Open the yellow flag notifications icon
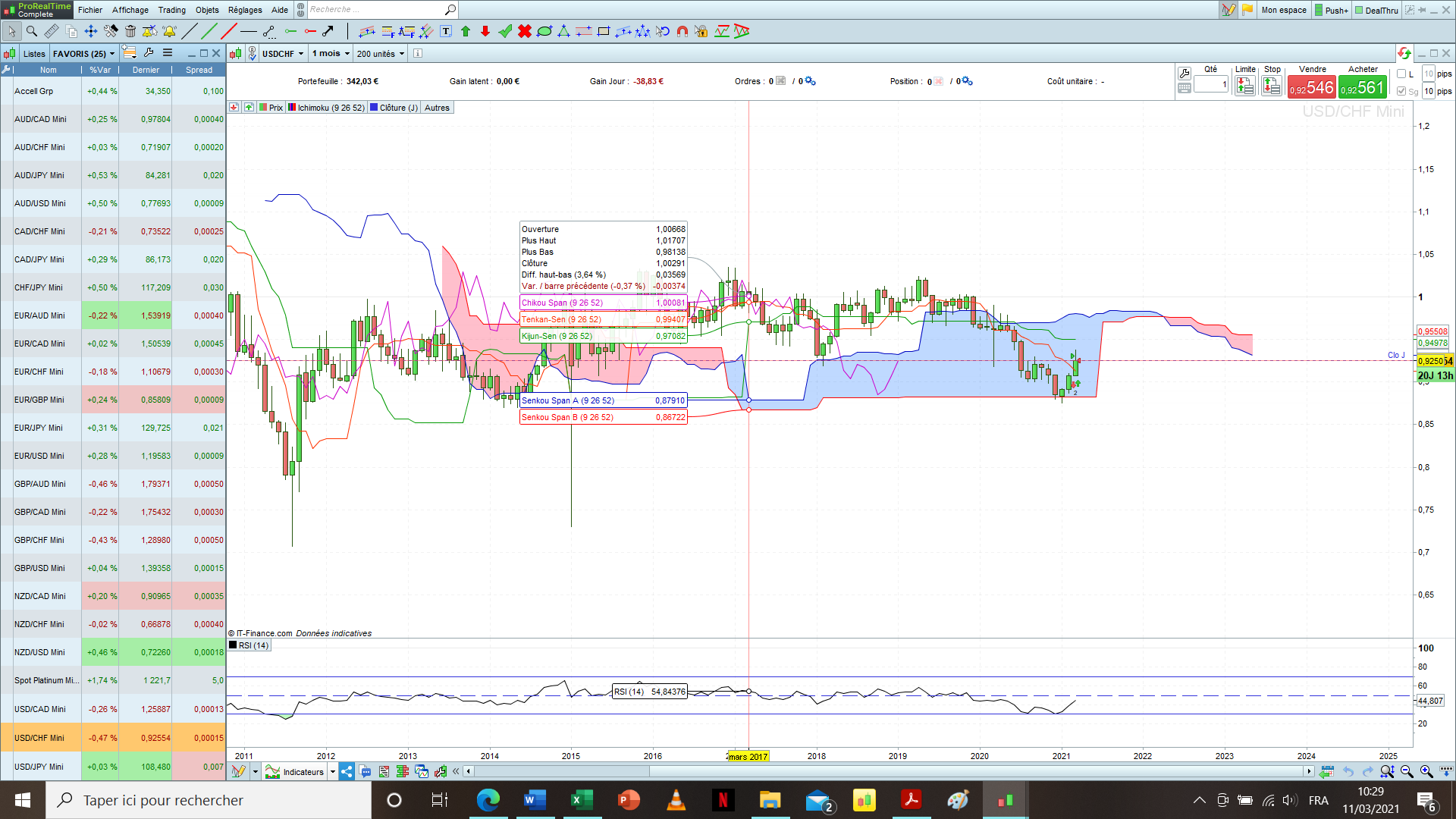Viewport: 1456px width, 819px height. pyautogui.click(x=1247, y=10)
